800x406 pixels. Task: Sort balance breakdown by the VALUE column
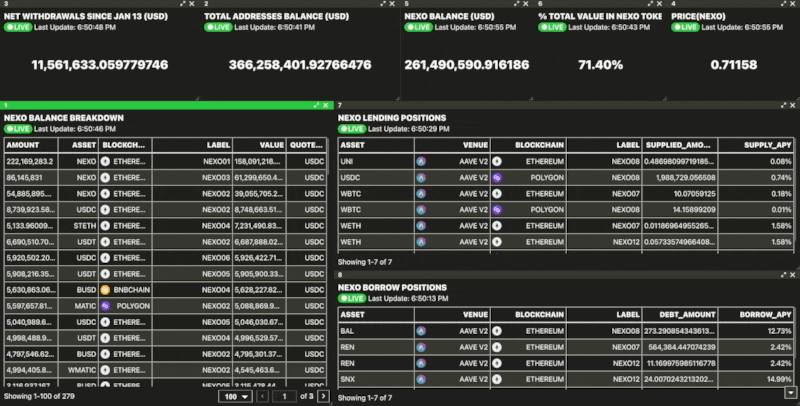point(259,145)
